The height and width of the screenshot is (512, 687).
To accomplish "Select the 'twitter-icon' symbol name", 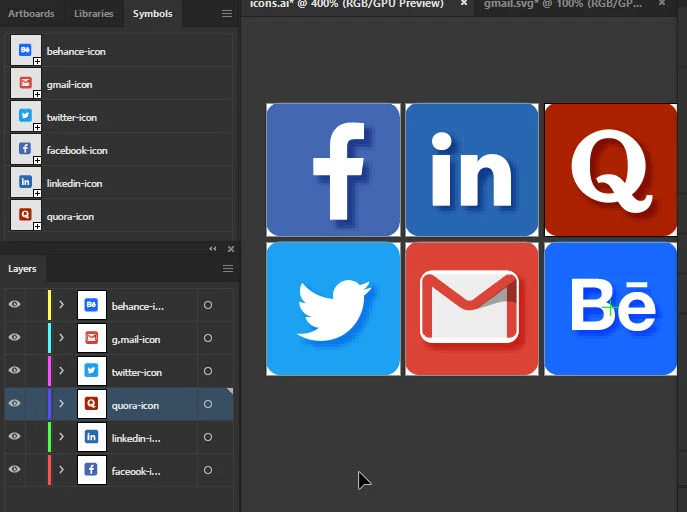I will pos(72,117).
